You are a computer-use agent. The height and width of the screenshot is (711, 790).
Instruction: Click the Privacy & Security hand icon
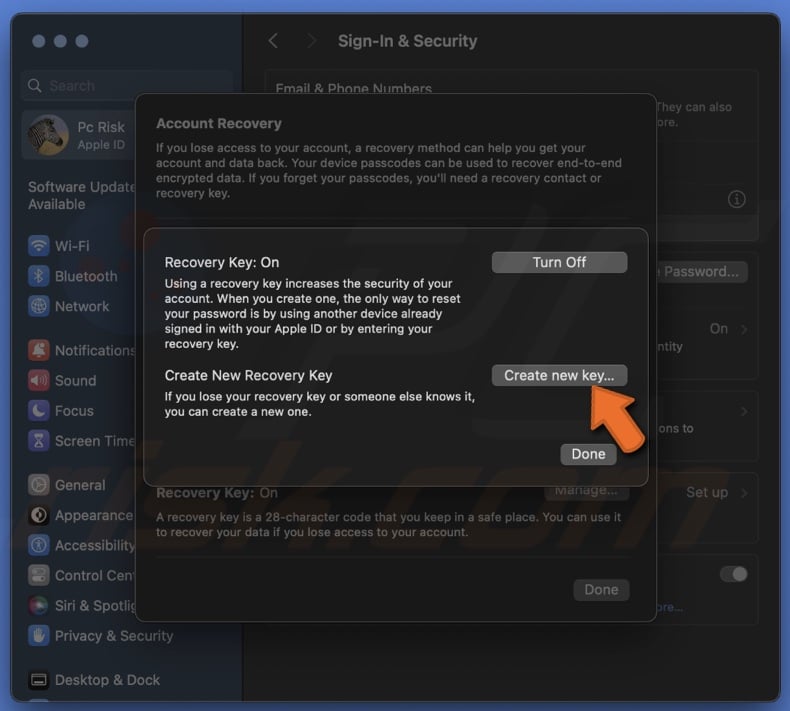point(38,635)
